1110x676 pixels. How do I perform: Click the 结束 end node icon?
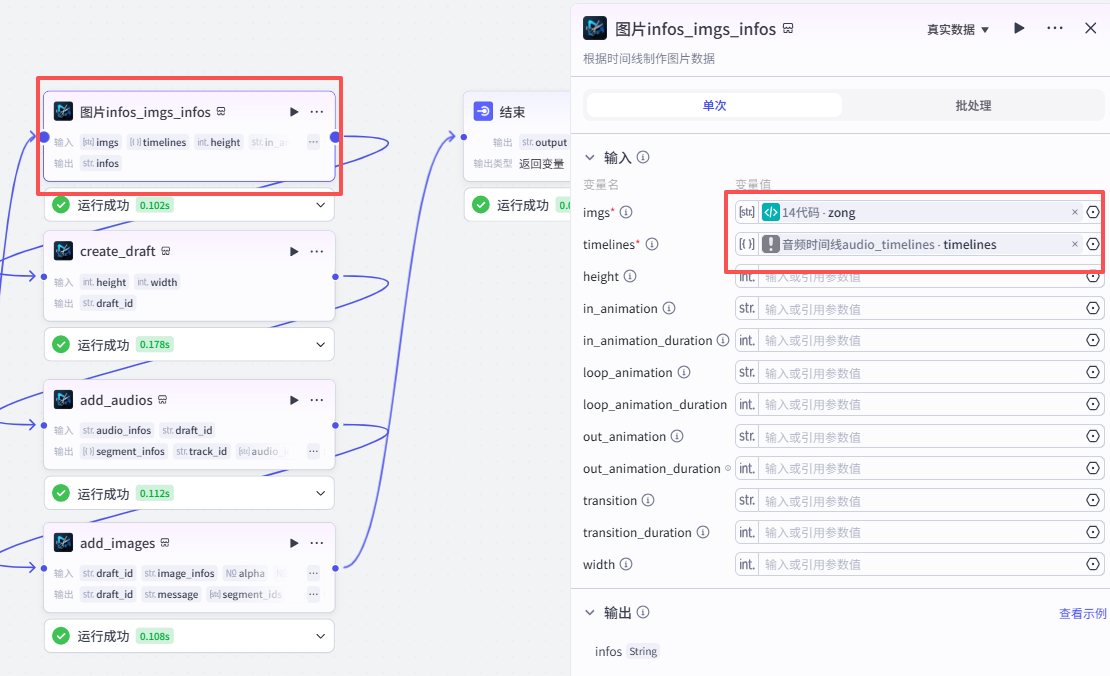[483, 111]
